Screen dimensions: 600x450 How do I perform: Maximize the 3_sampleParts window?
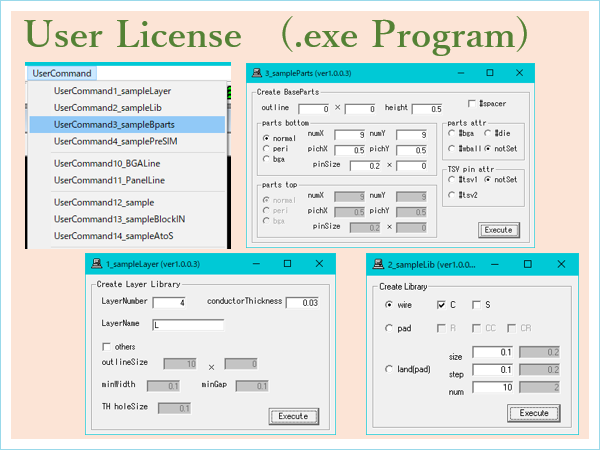(489, 73)
